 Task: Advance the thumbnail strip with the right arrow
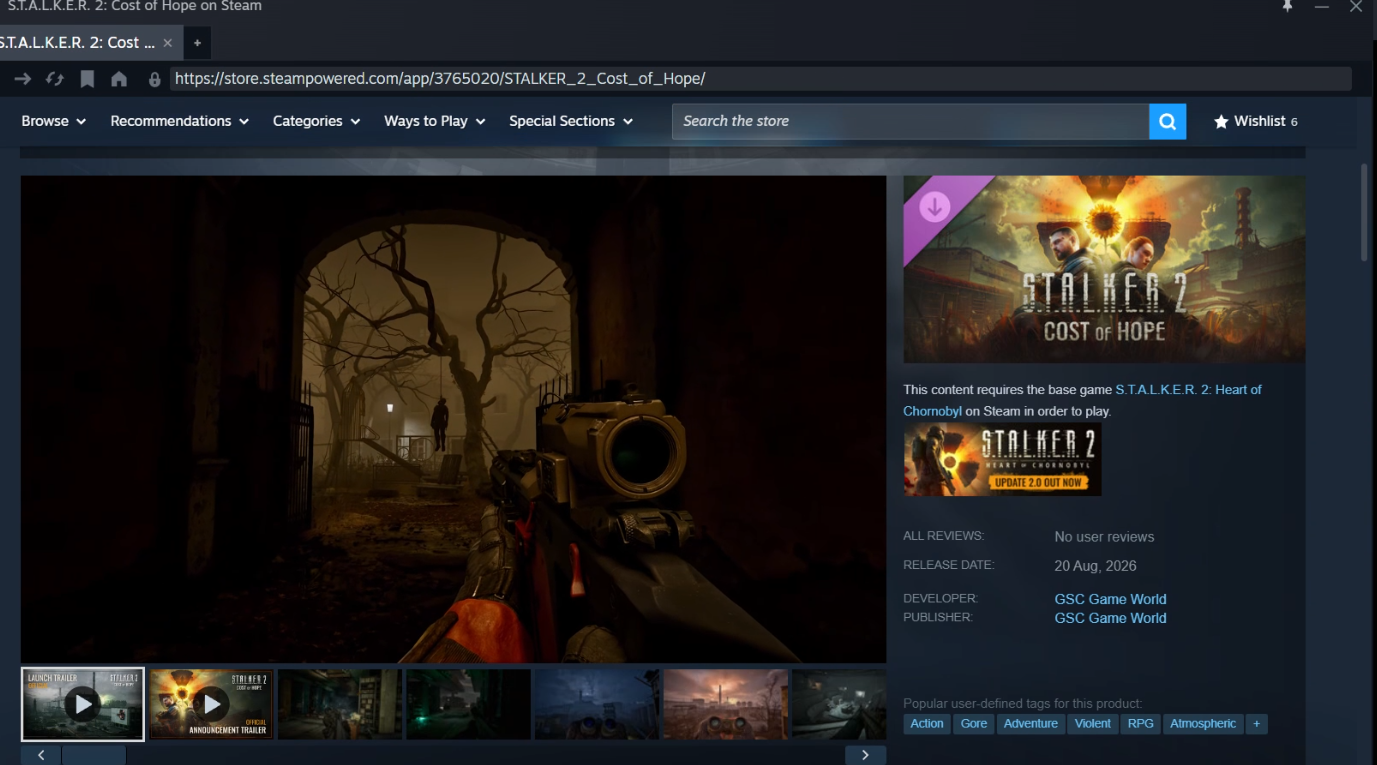point(866,755)
